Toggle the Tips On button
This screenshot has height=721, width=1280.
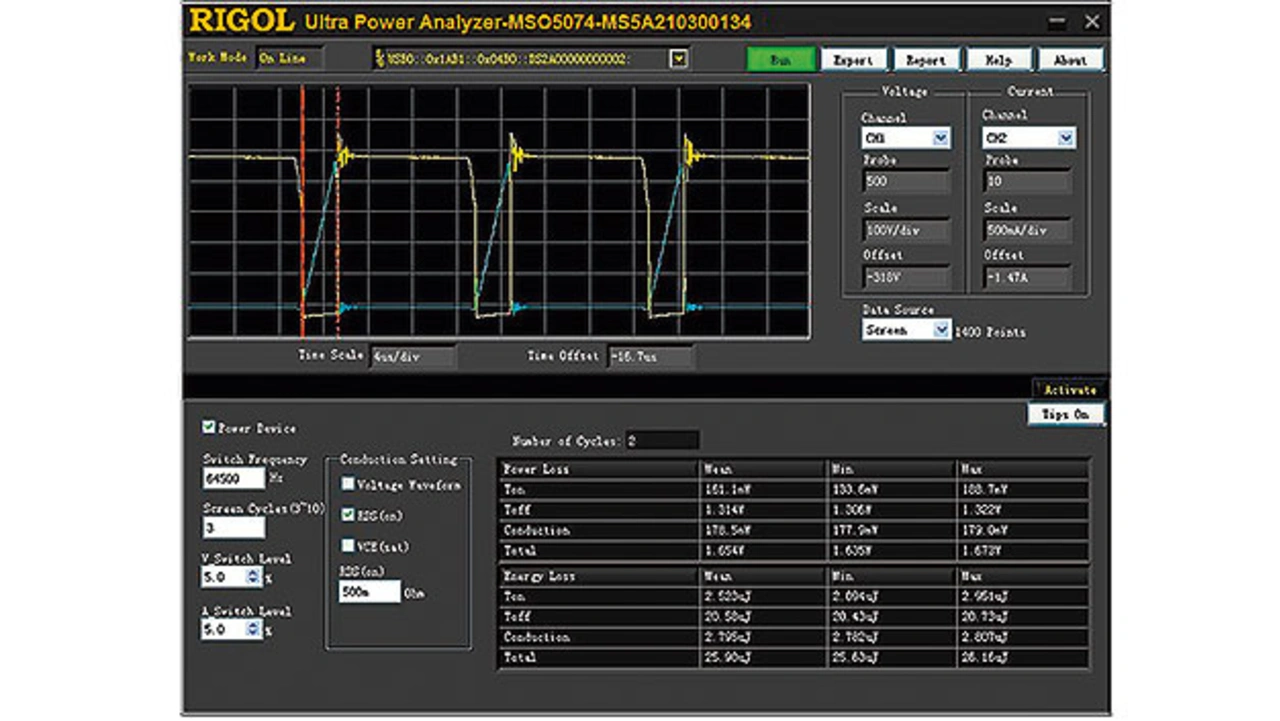pos(1066,414)
